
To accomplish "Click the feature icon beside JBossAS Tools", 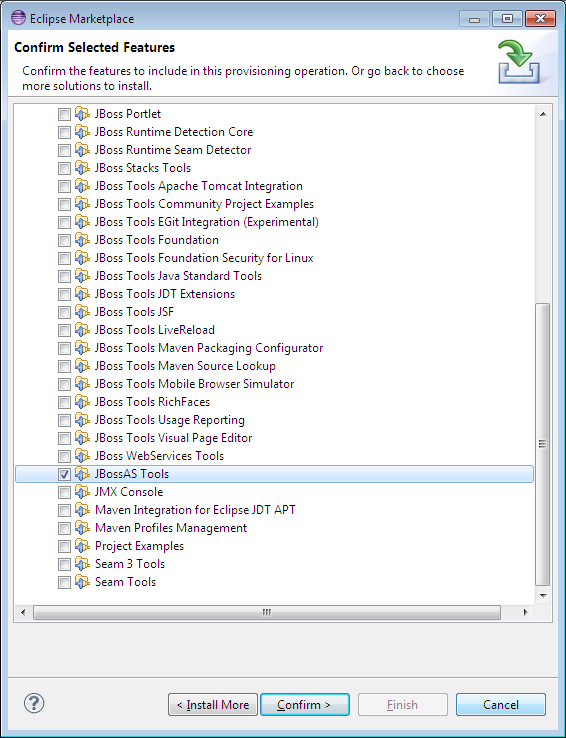I will (82, 474).
